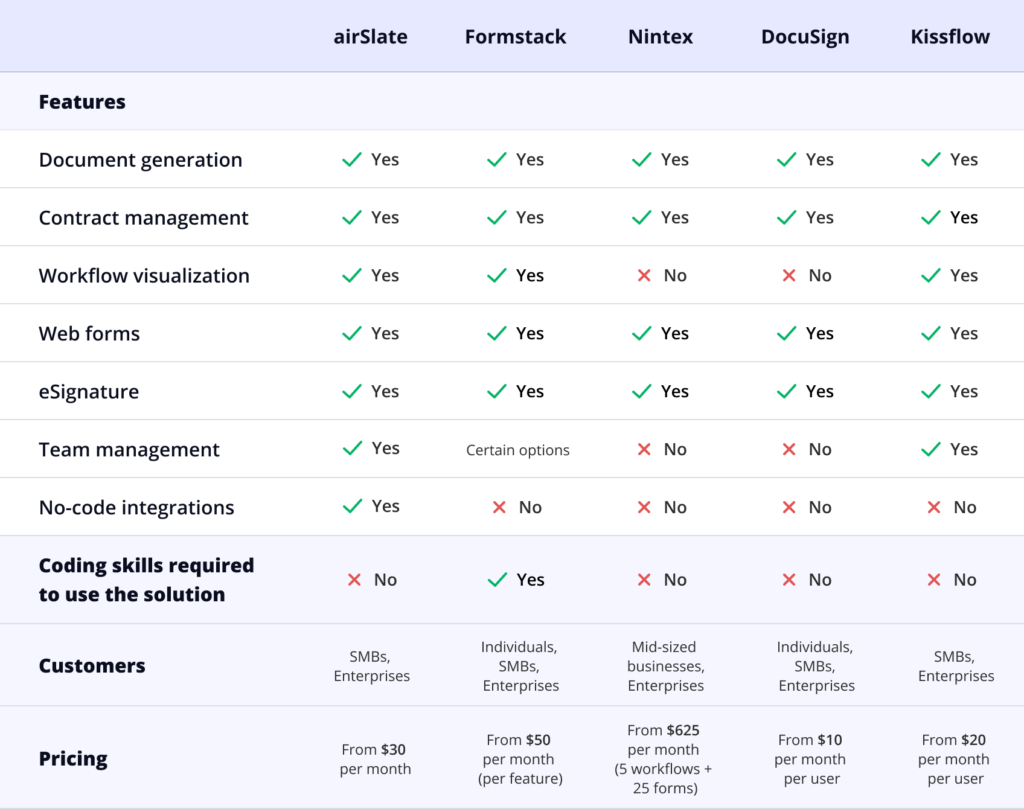This screenshot has height=809, width=1024.
Task: Select the Nintex column header
Action: pyautogui.click(x=660, y=37)
